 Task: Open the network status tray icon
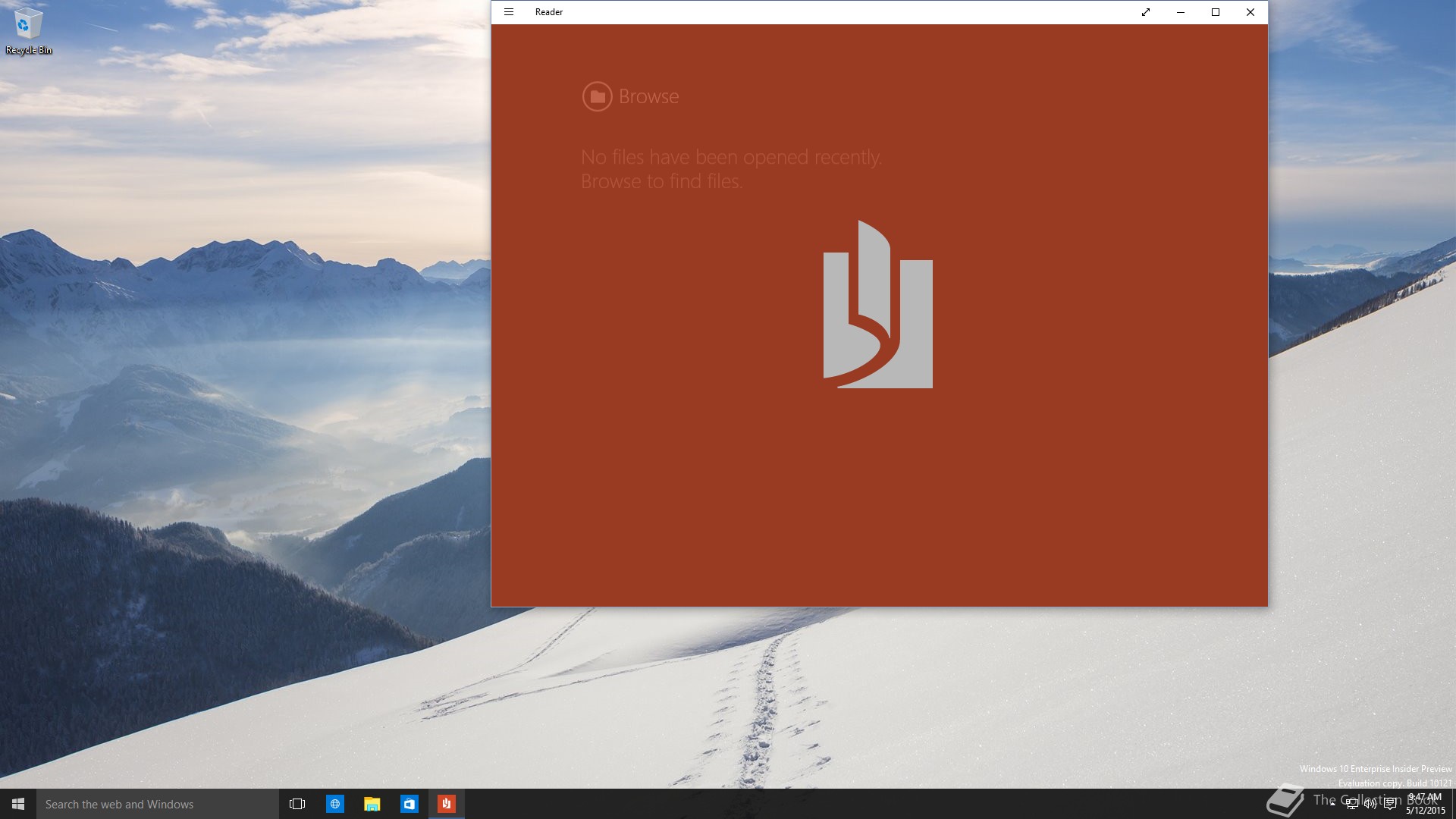(1351, 804)
